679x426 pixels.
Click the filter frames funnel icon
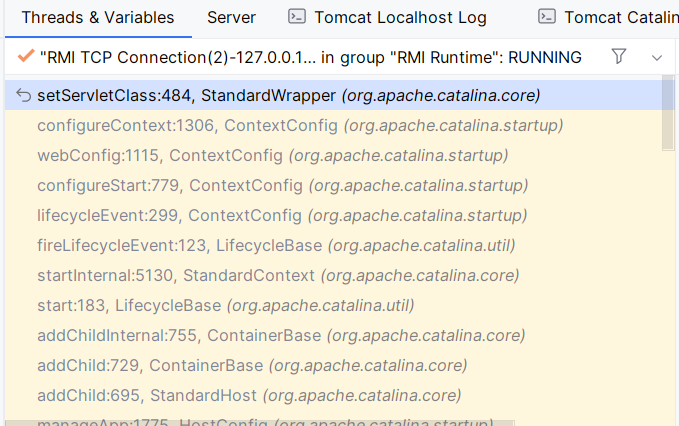click(619, 57)
